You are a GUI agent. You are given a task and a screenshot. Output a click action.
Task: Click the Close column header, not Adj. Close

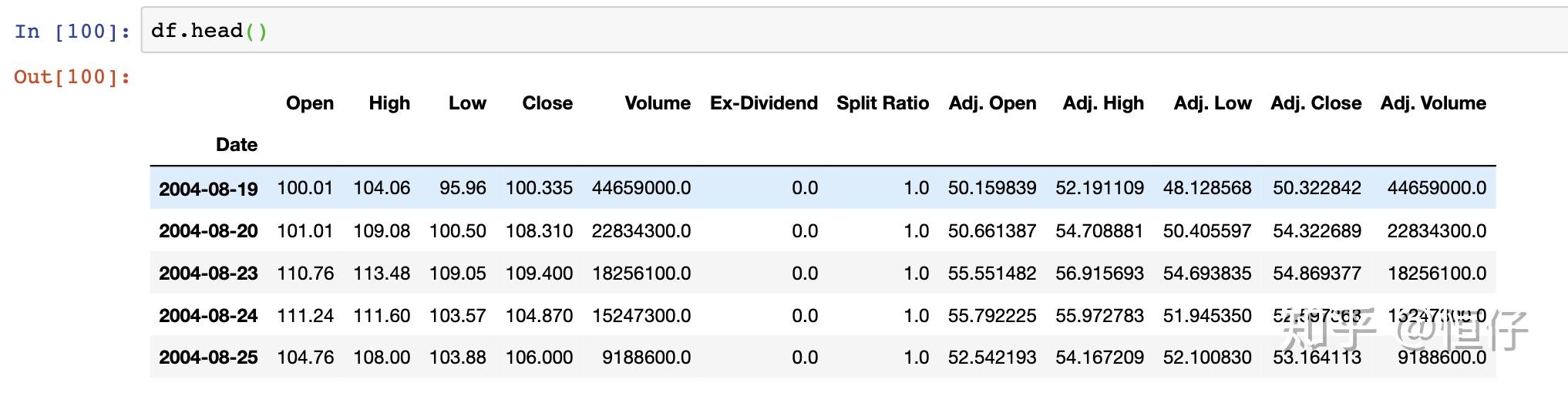coord(547,103)
